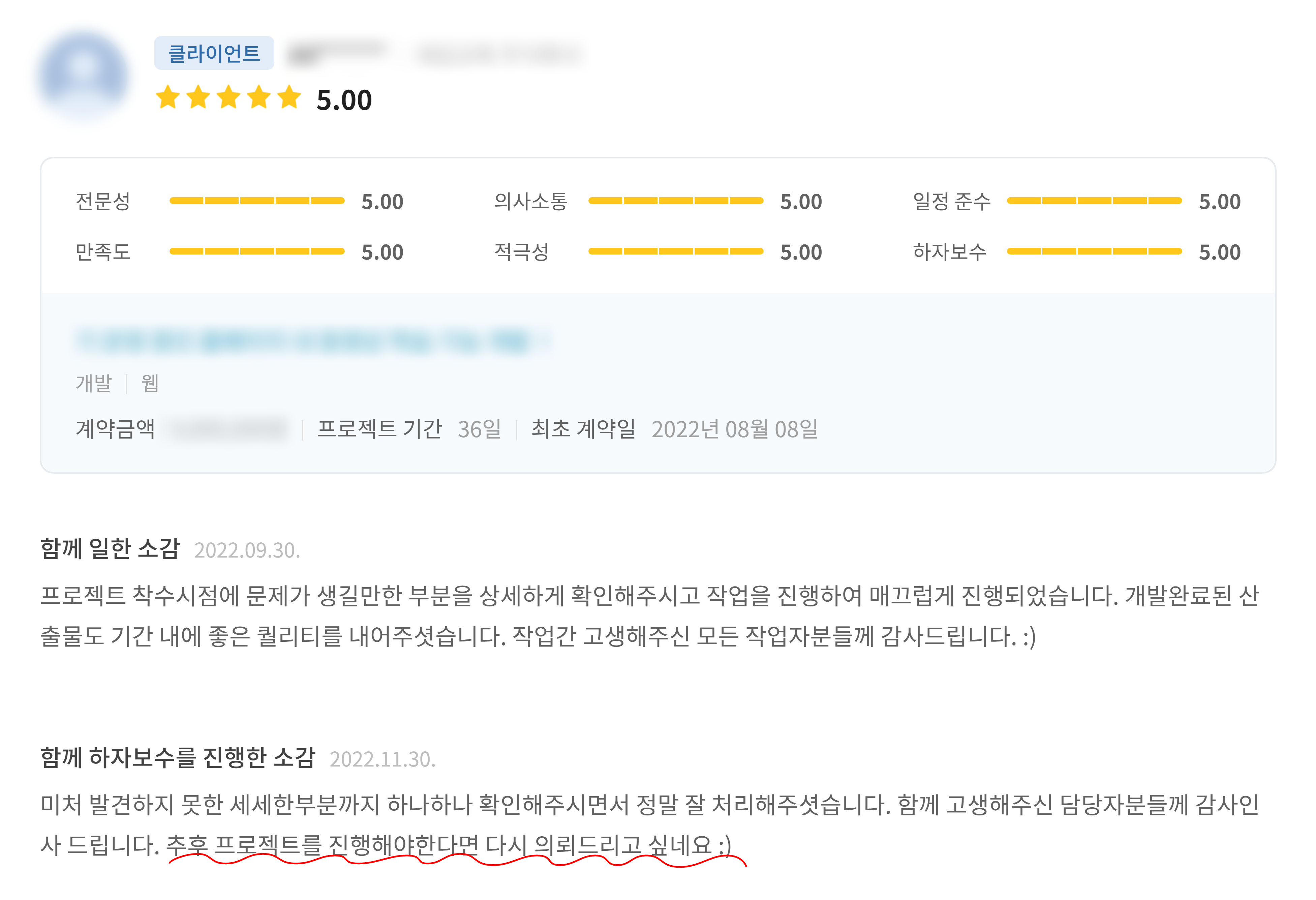Image resolution: width=1316 pixels, height=900 pixels.
Task: Click the overall 5.00 score text
Action: pyautogui.click(x=344, y=100)
